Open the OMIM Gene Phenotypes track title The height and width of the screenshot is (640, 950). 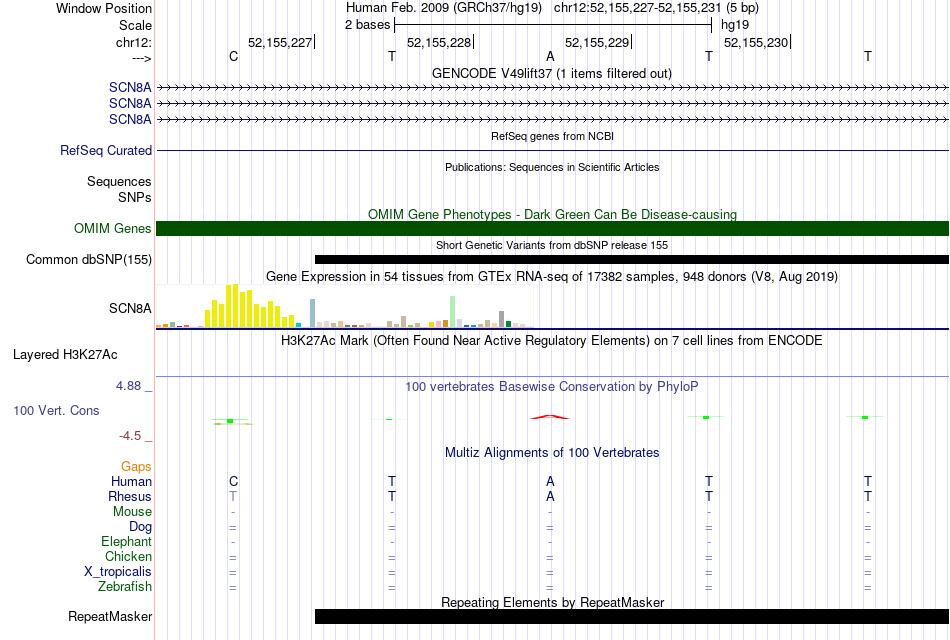coord(553,214)
